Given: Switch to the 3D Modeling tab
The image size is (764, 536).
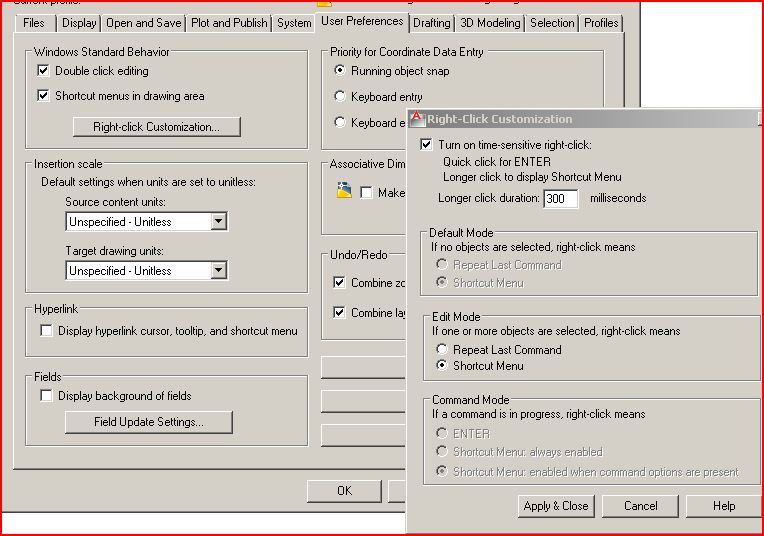Looking at the screenshot, I should click(x=490, y=23).
